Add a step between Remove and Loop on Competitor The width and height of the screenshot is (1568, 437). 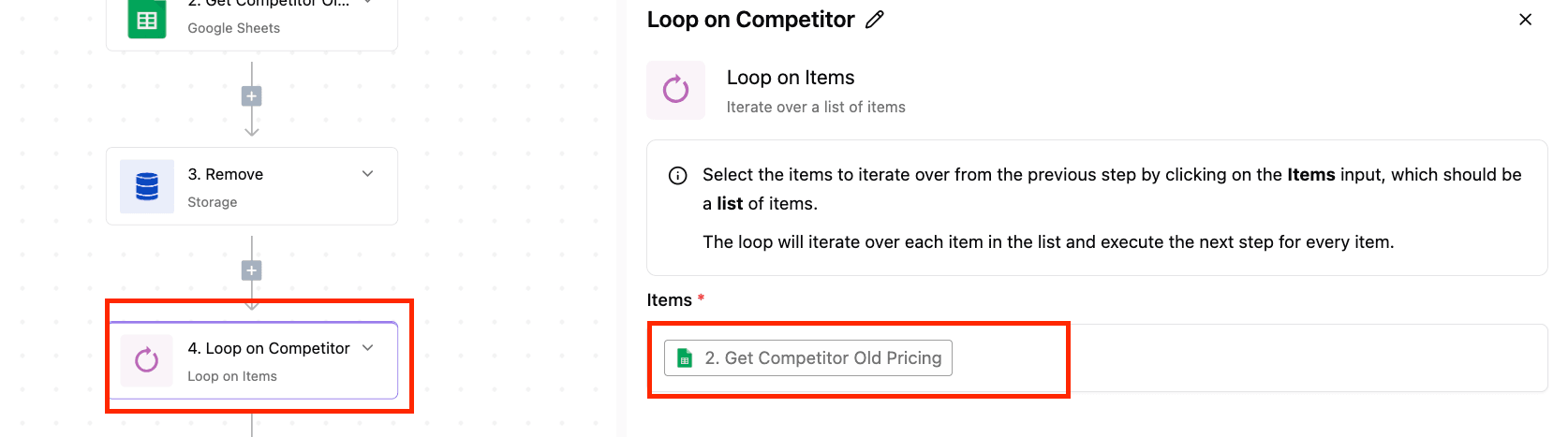tap(251, 270)
